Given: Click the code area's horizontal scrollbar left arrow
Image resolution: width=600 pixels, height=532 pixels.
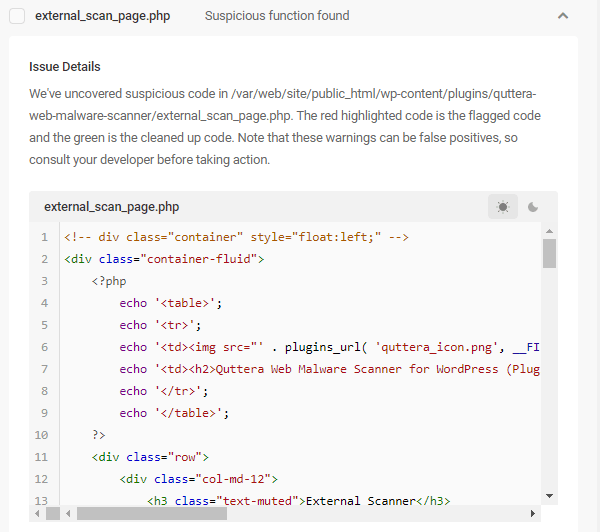Looking at the screenshot, I should click(x=68, y=513).
